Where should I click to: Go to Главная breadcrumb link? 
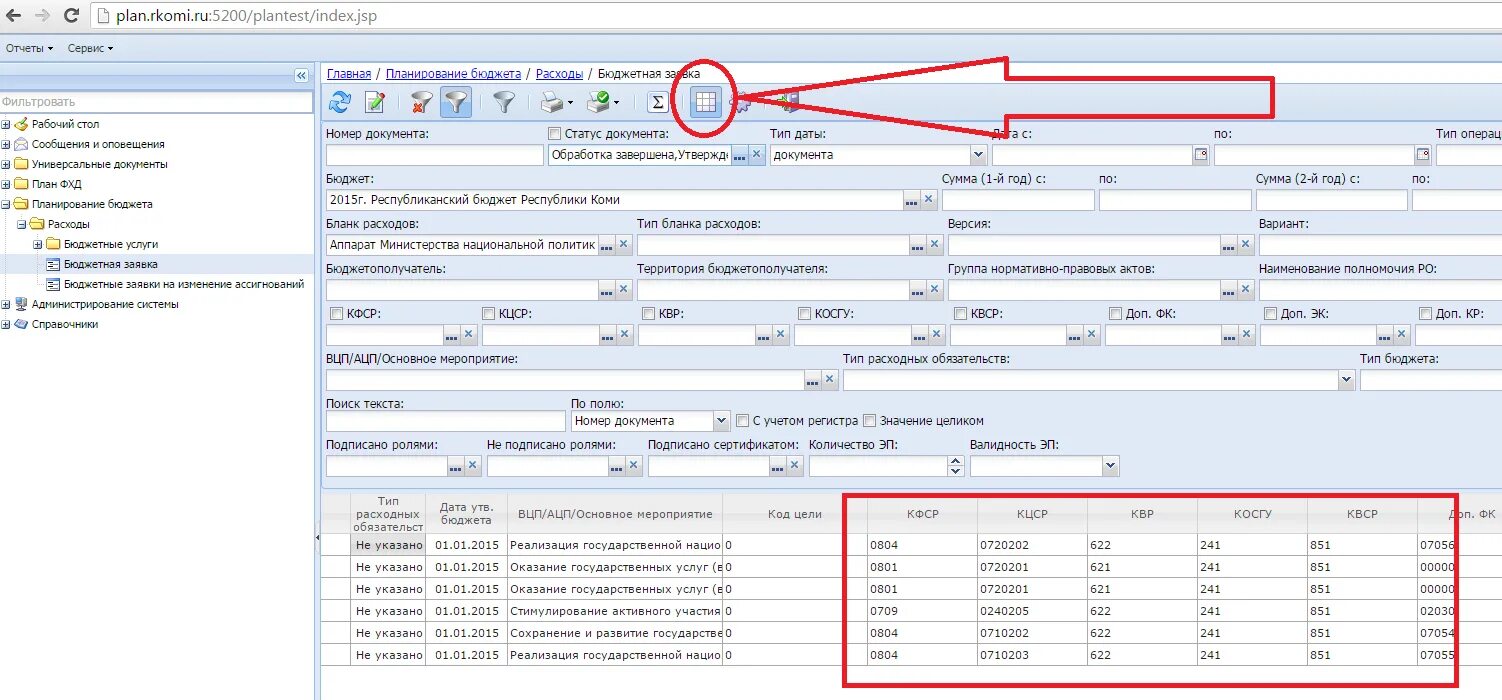[349, 74]
